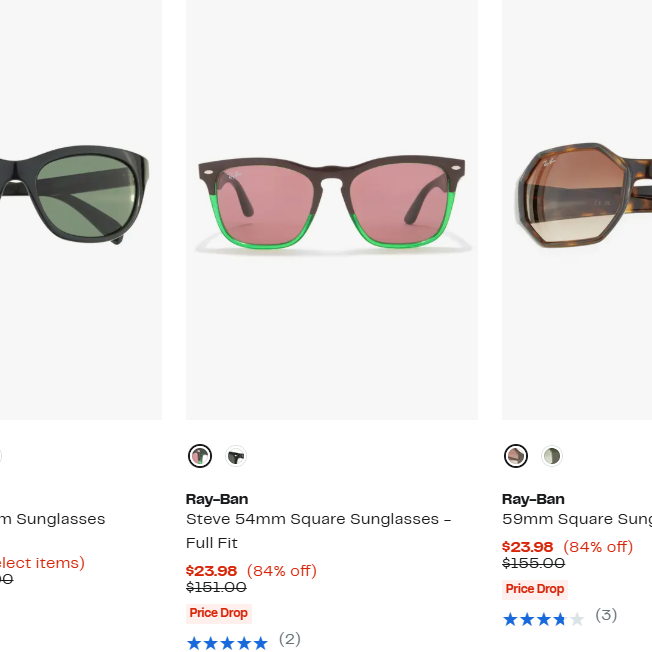Screen dimensions: 652x652
Task: Click the Ray-Ban brand above Steve sunglasses
Action: point(217,499)
